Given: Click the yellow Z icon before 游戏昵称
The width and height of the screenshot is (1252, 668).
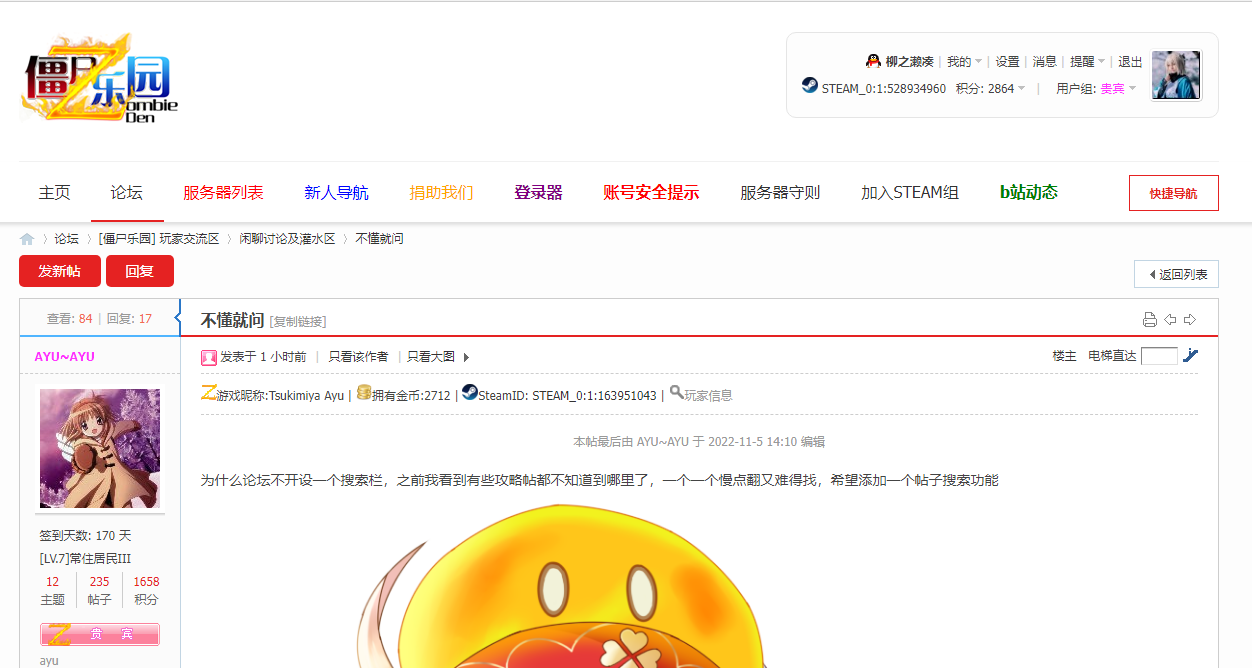Looking at the screenshot, I should click(x=208, y=393).
